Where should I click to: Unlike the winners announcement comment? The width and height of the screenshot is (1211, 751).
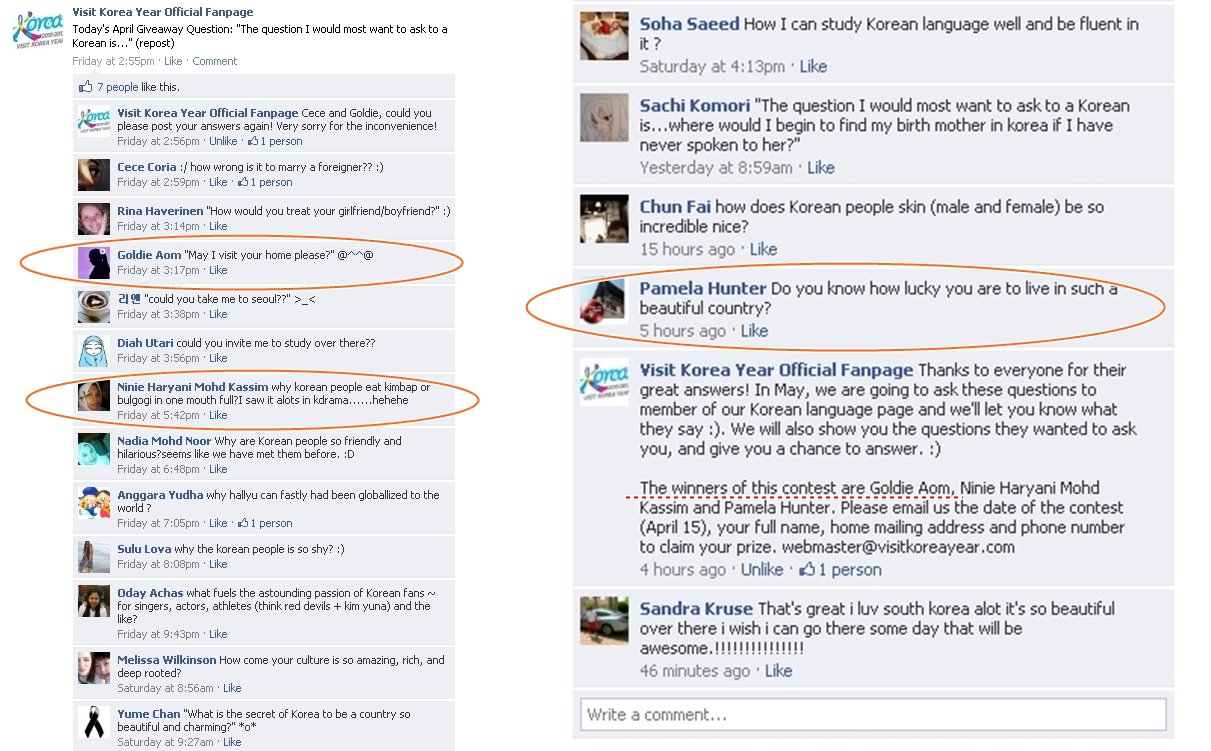click(x=761, y=569)
